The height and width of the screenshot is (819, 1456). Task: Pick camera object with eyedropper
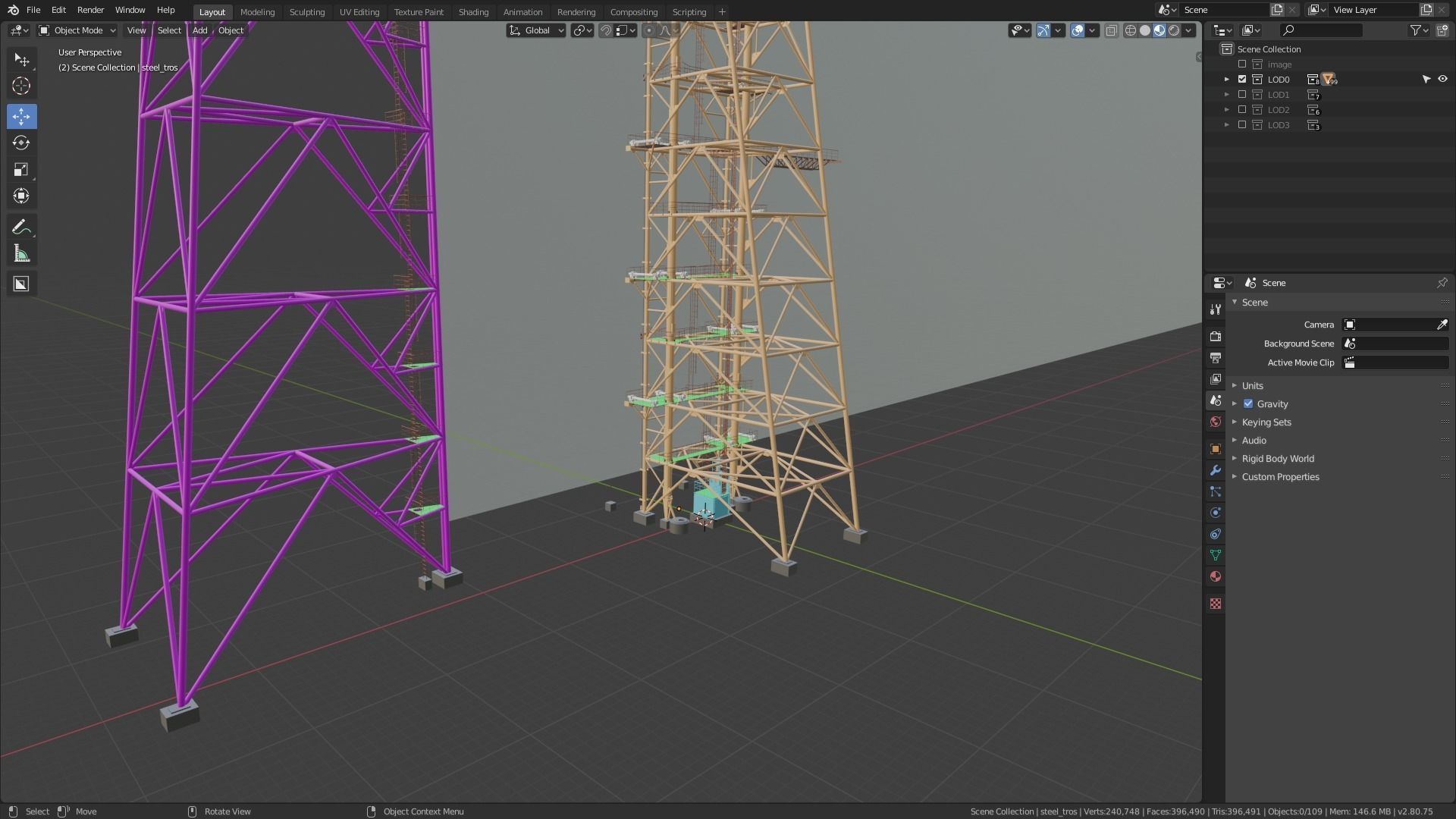click(1442, 325)
